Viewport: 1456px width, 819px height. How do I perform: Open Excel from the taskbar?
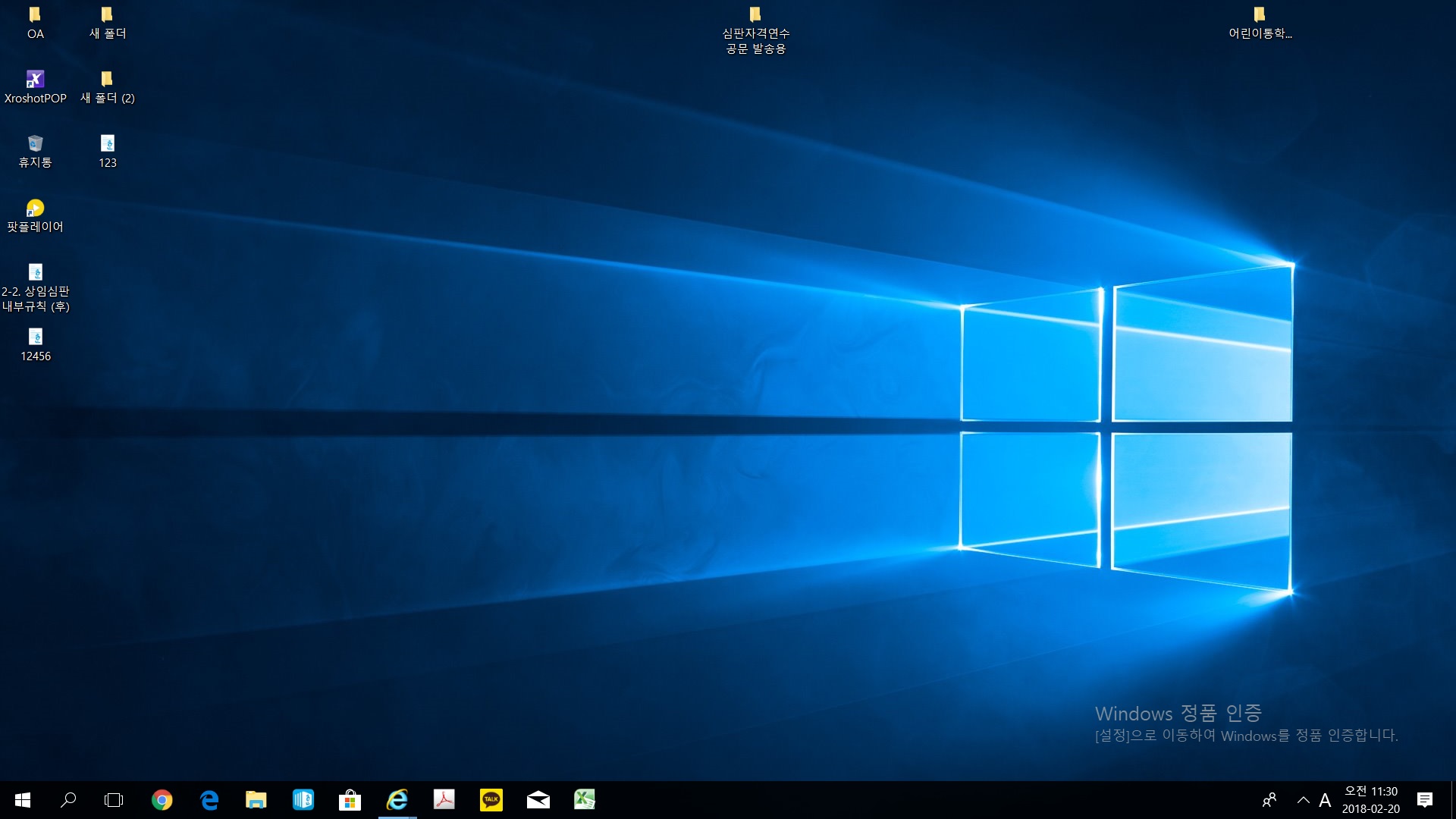pyautogui.click(x=585, y=800)
